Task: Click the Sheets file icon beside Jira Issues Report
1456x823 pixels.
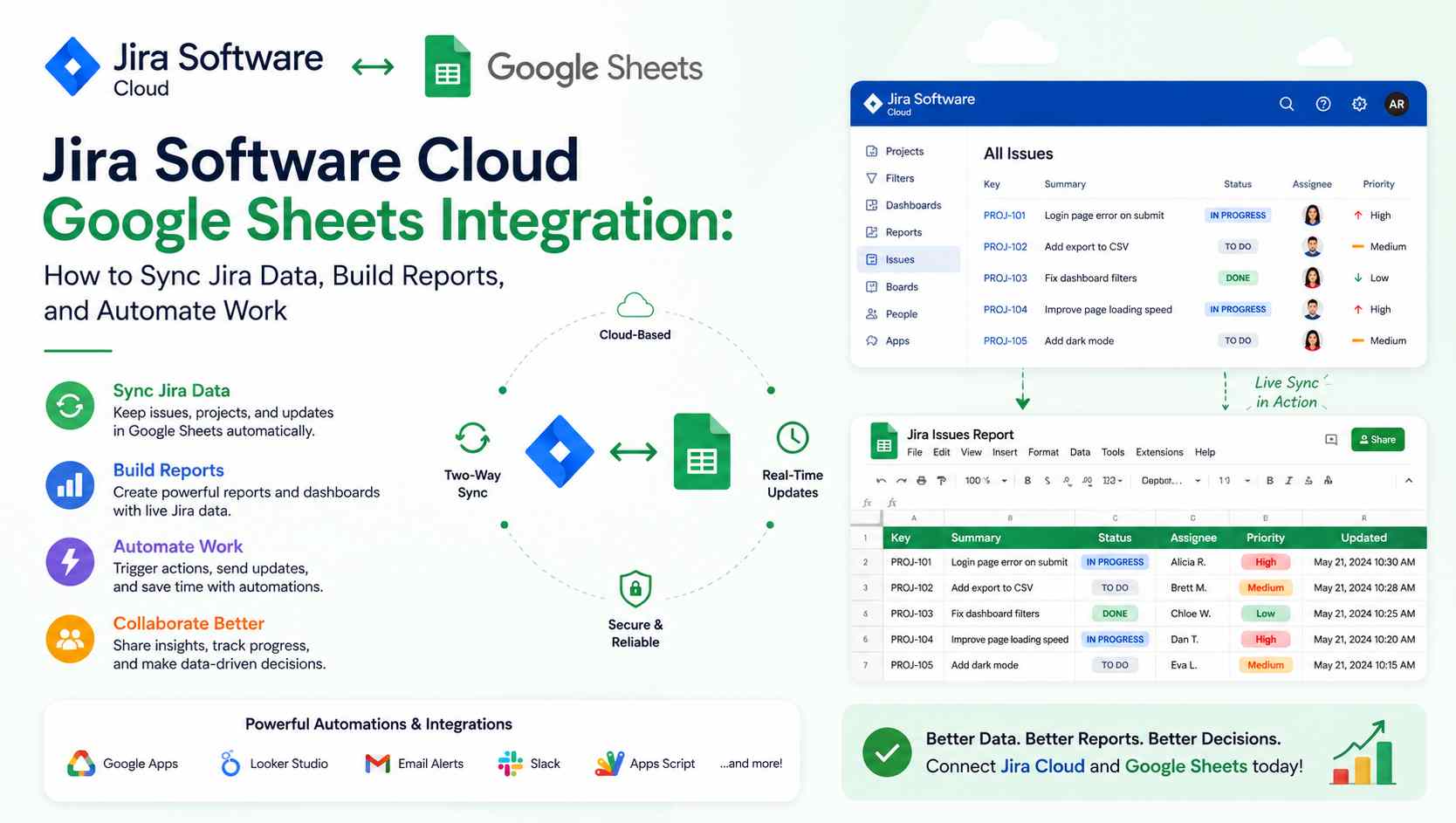Action: point(883,441)
